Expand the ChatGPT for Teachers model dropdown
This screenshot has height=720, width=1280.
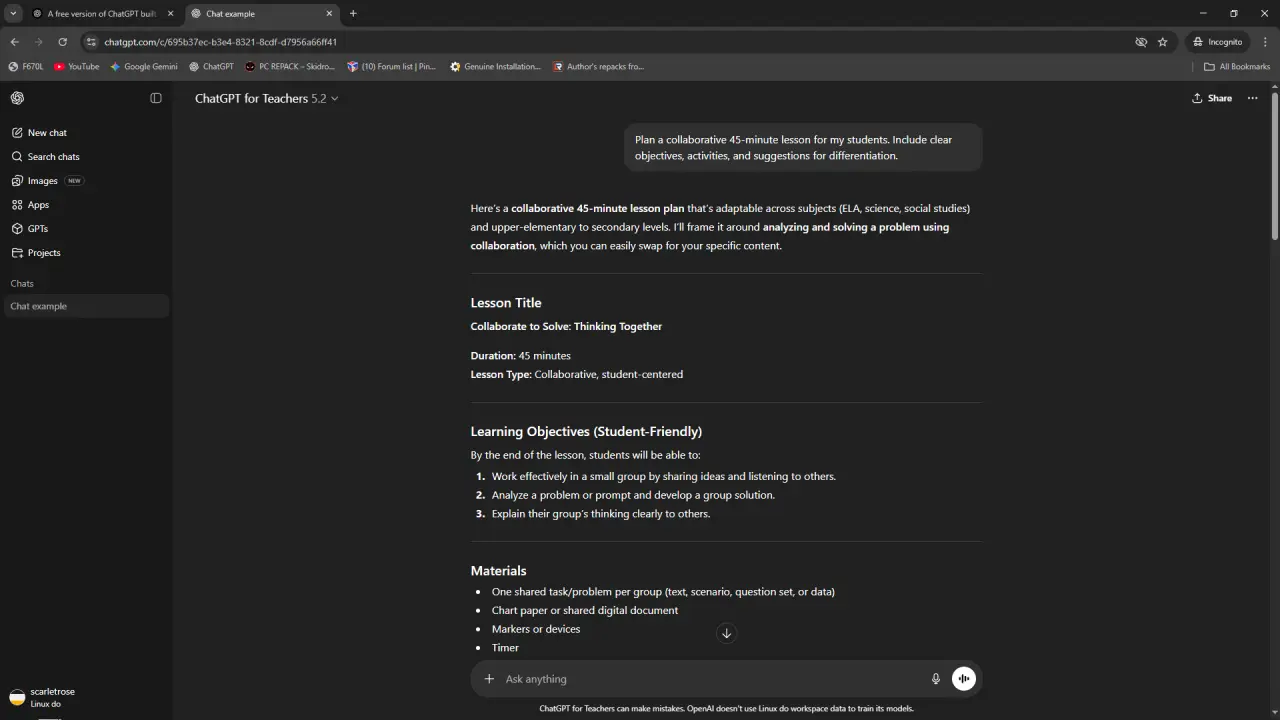[266, 98]
